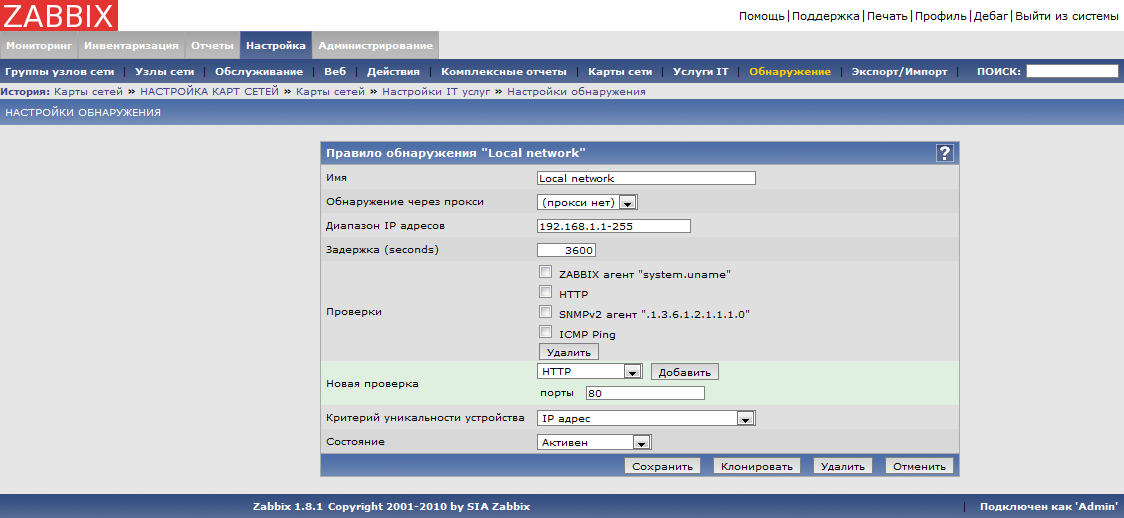Click the bottom Удалить rule button

click(842, 466)
